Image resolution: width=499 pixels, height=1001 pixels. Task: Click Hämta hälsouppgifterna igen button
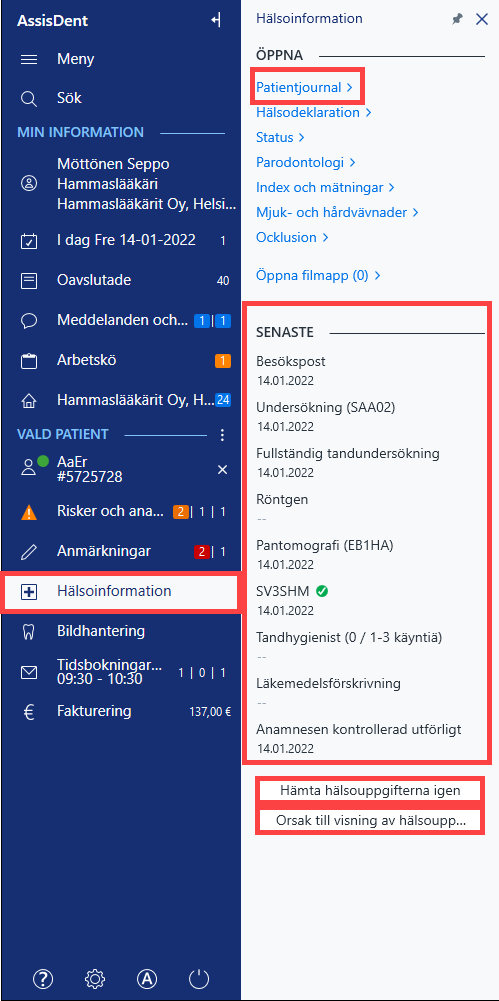tap(370, 791)
